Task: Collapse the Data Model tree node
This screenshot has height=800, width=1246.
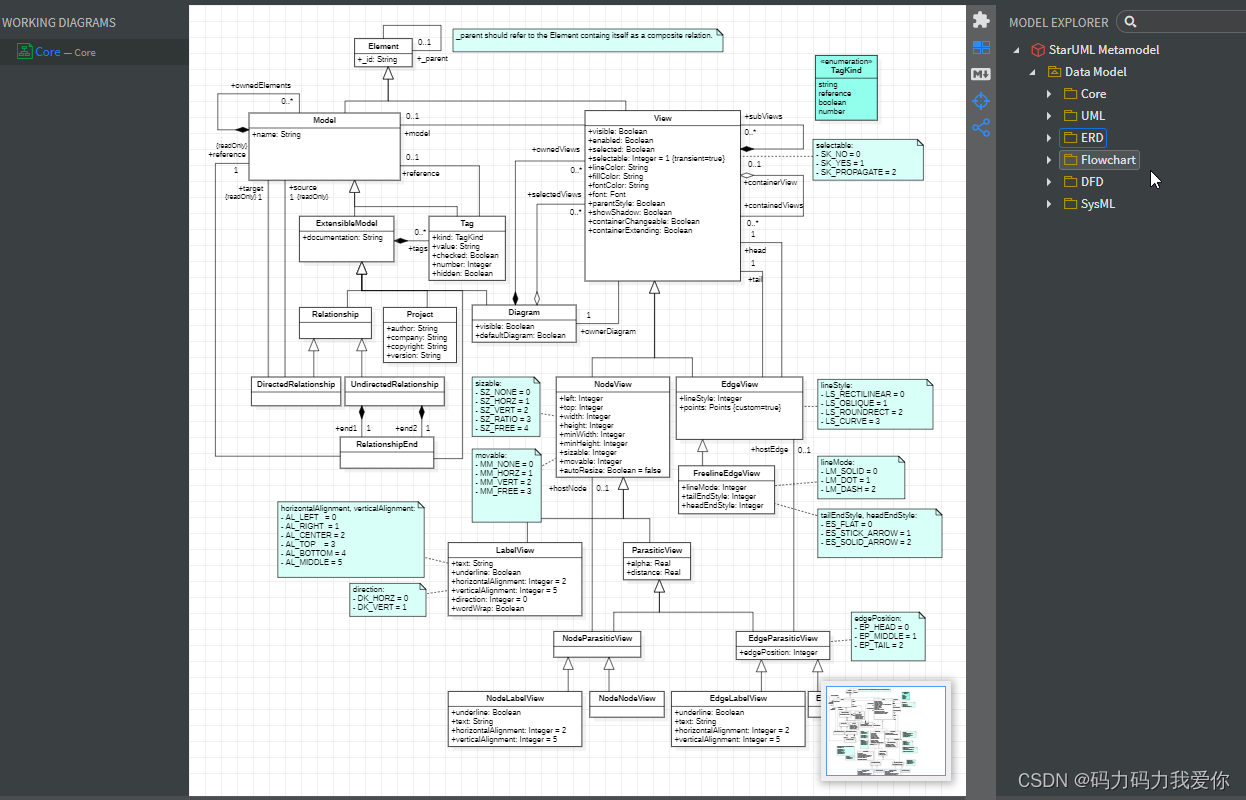Action: (x=1033, y=72)
